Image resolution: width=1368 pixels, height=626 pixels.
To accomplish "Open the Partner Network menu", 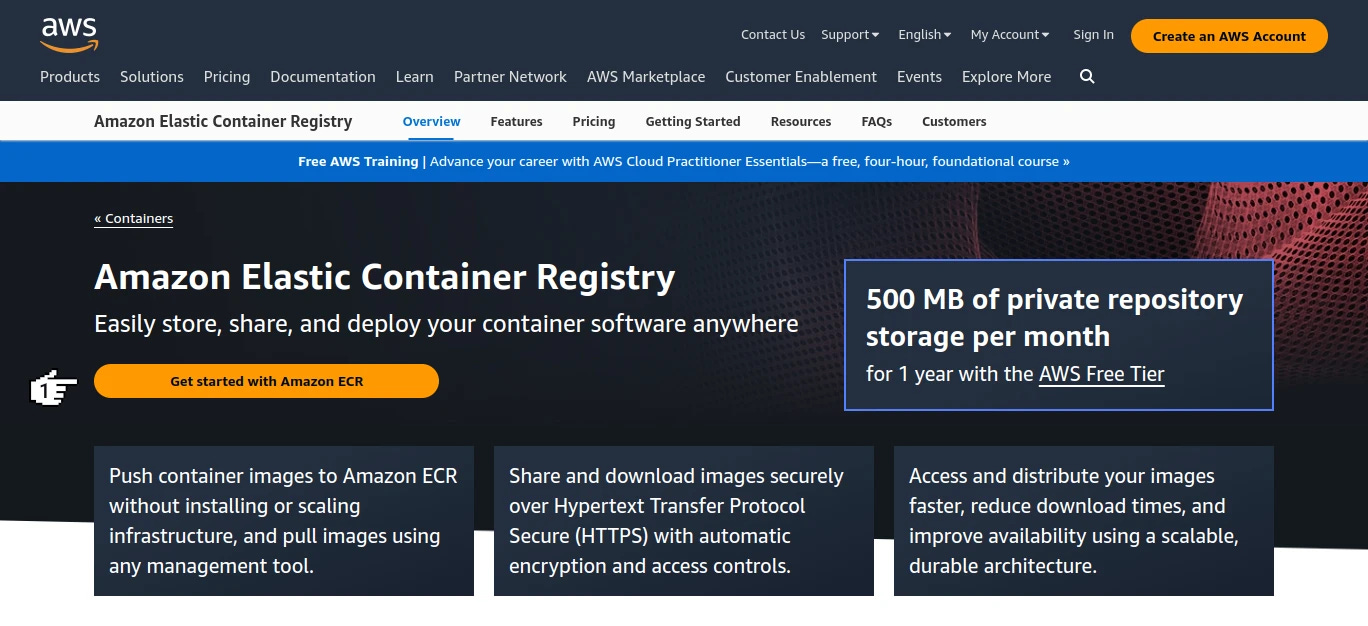I will pos(510,77).
